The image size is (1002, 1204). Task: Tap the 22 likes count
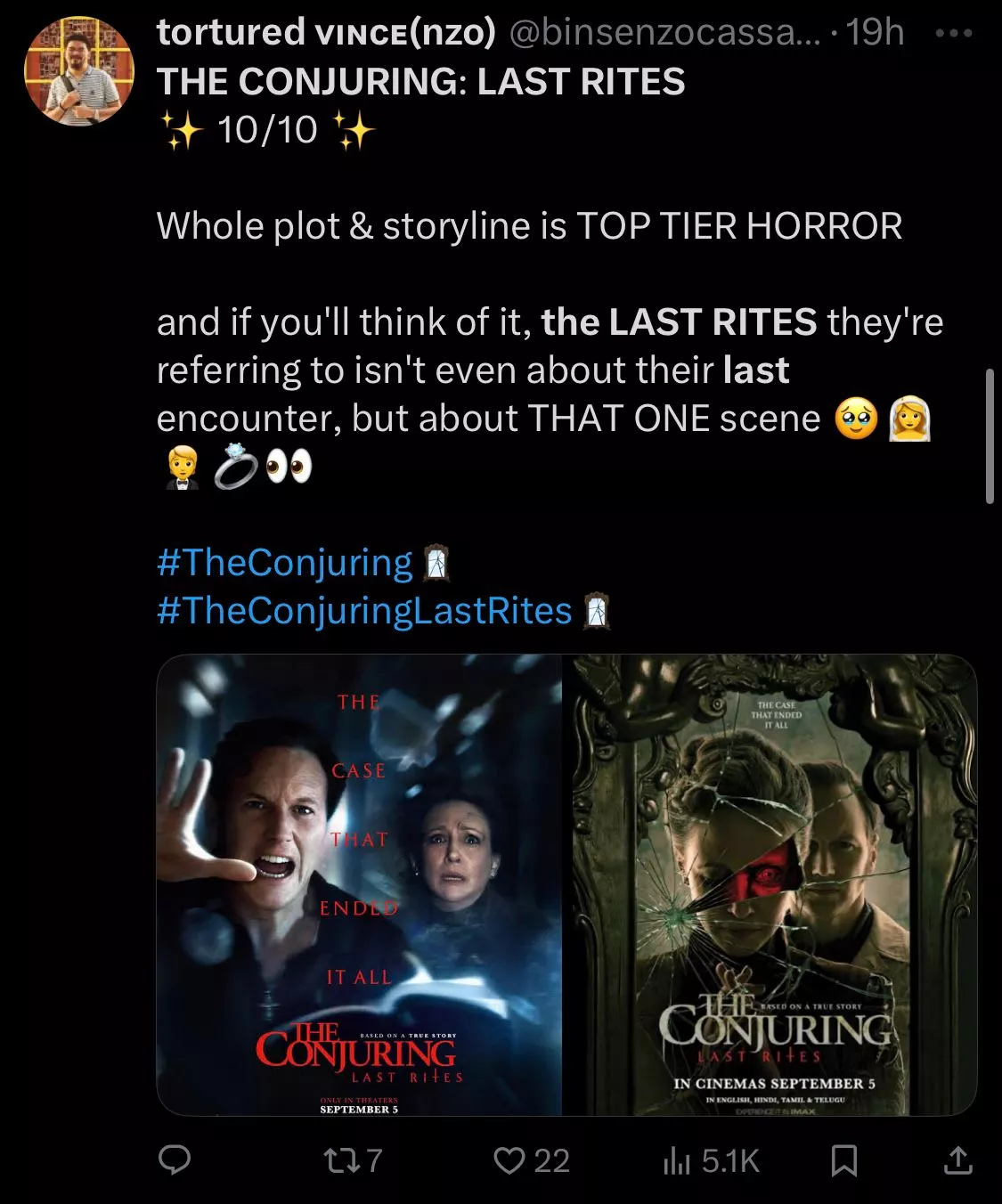pos(551,1159)
